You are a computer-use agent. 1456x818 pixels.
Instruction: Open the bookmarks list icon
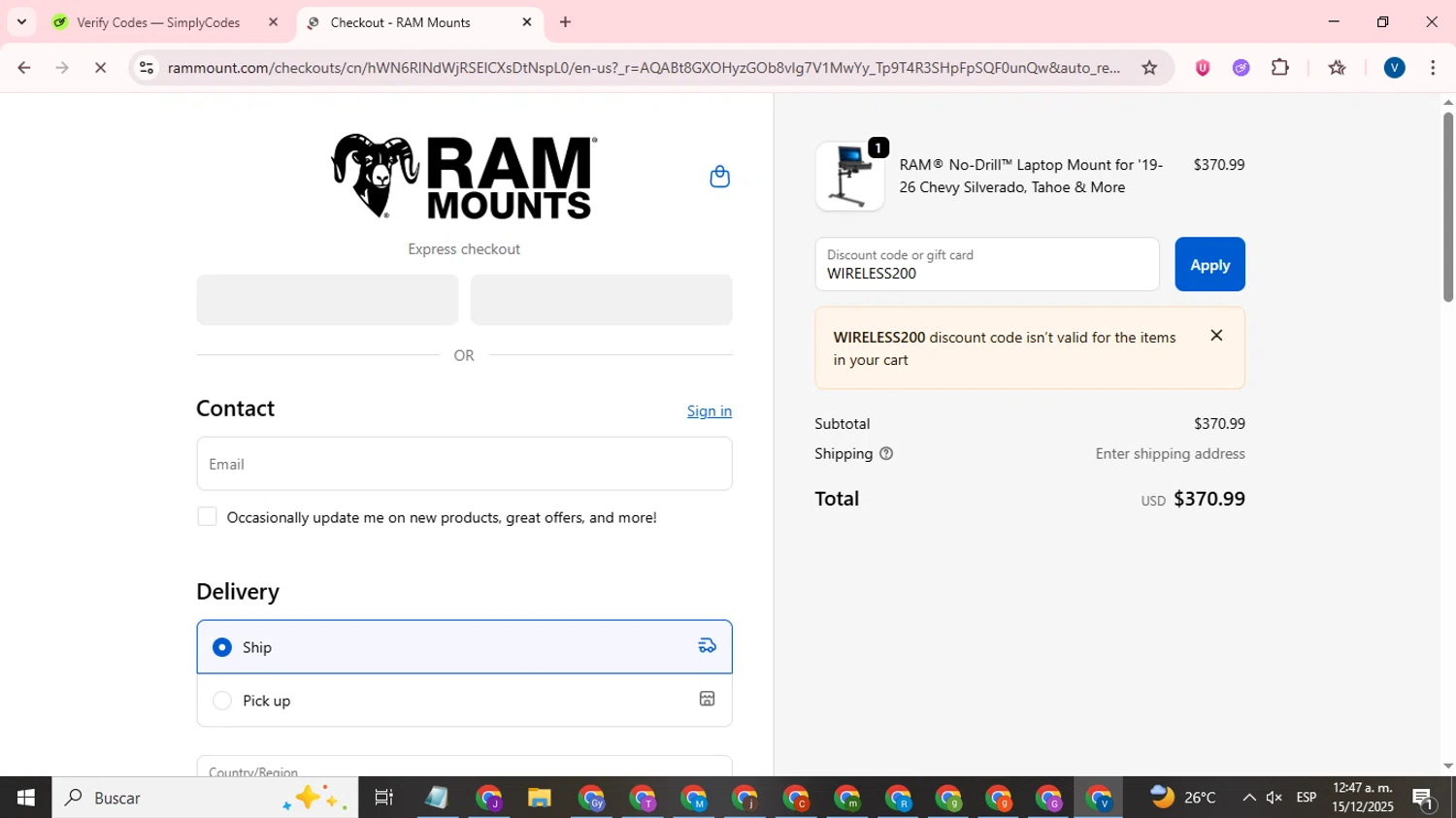pos(1337,68)
